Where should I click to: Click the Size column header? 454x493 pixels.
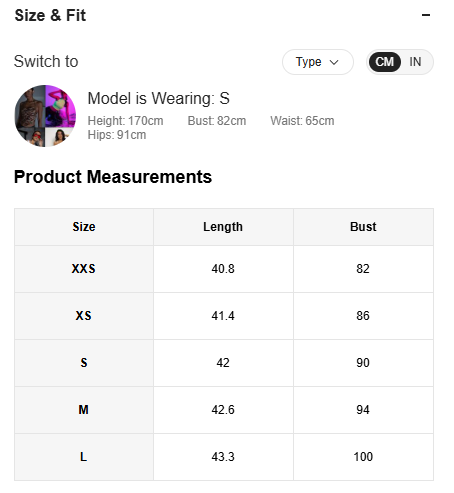[x=84, y=227]
